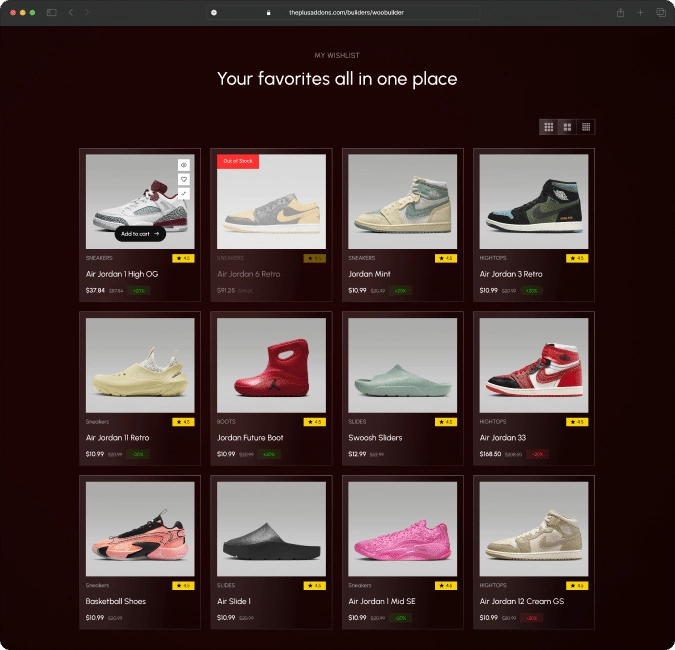The image size is (675, 650).
Task: Click Safari's share icon
Action: [620, 12]
